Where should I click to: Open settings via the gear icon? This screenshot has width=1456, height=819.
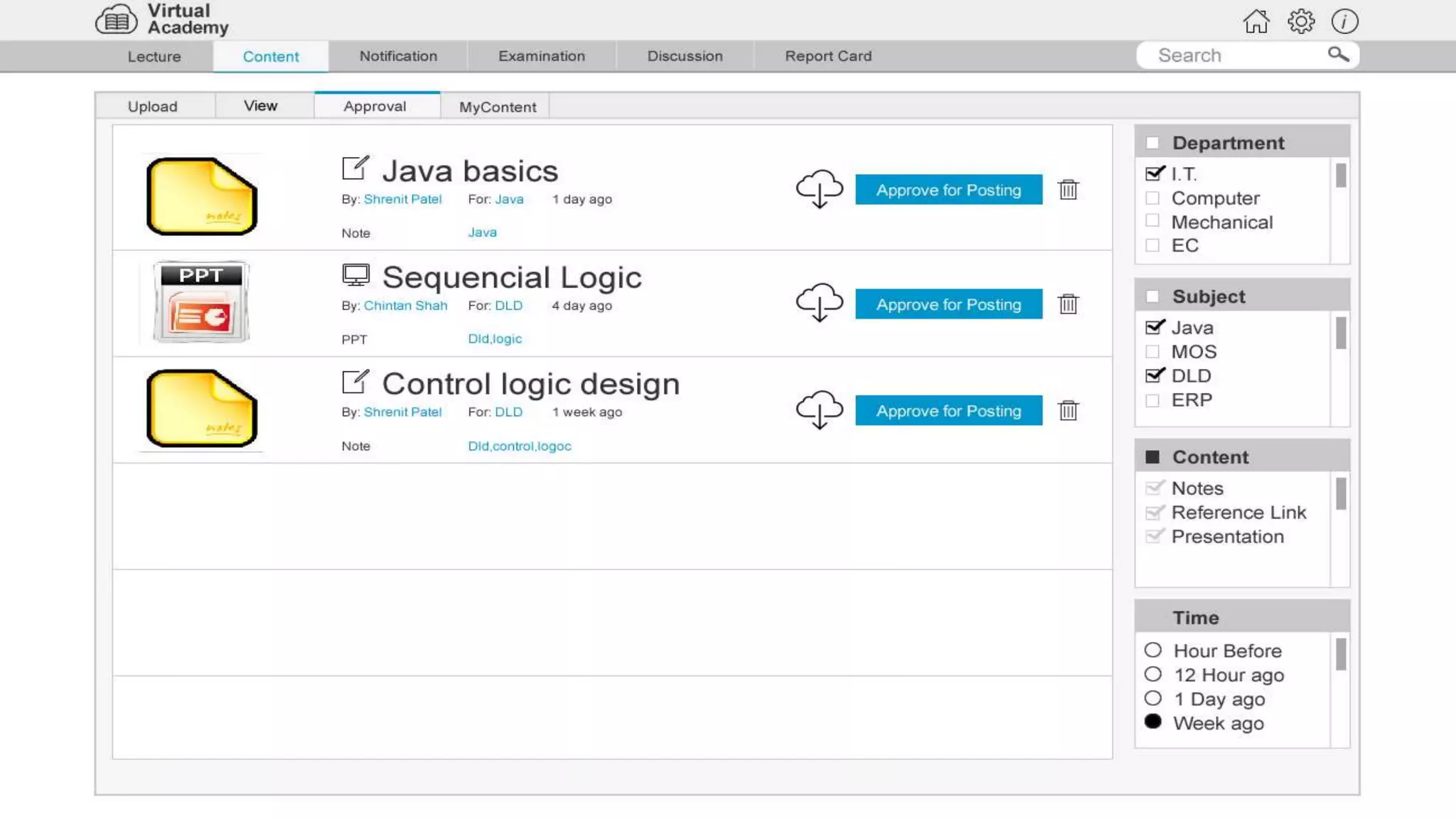click(1300, 21)
